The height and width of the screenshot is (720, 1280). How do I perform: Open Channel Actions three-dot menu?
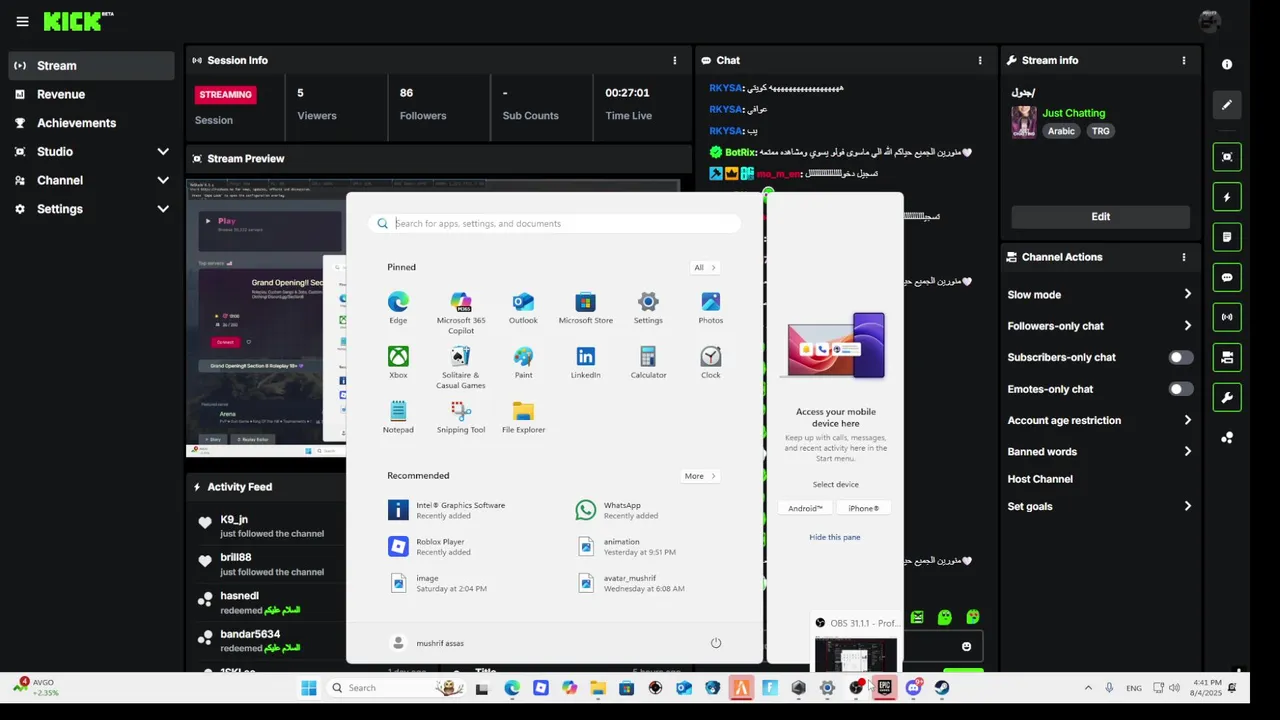pos(1184,257)
